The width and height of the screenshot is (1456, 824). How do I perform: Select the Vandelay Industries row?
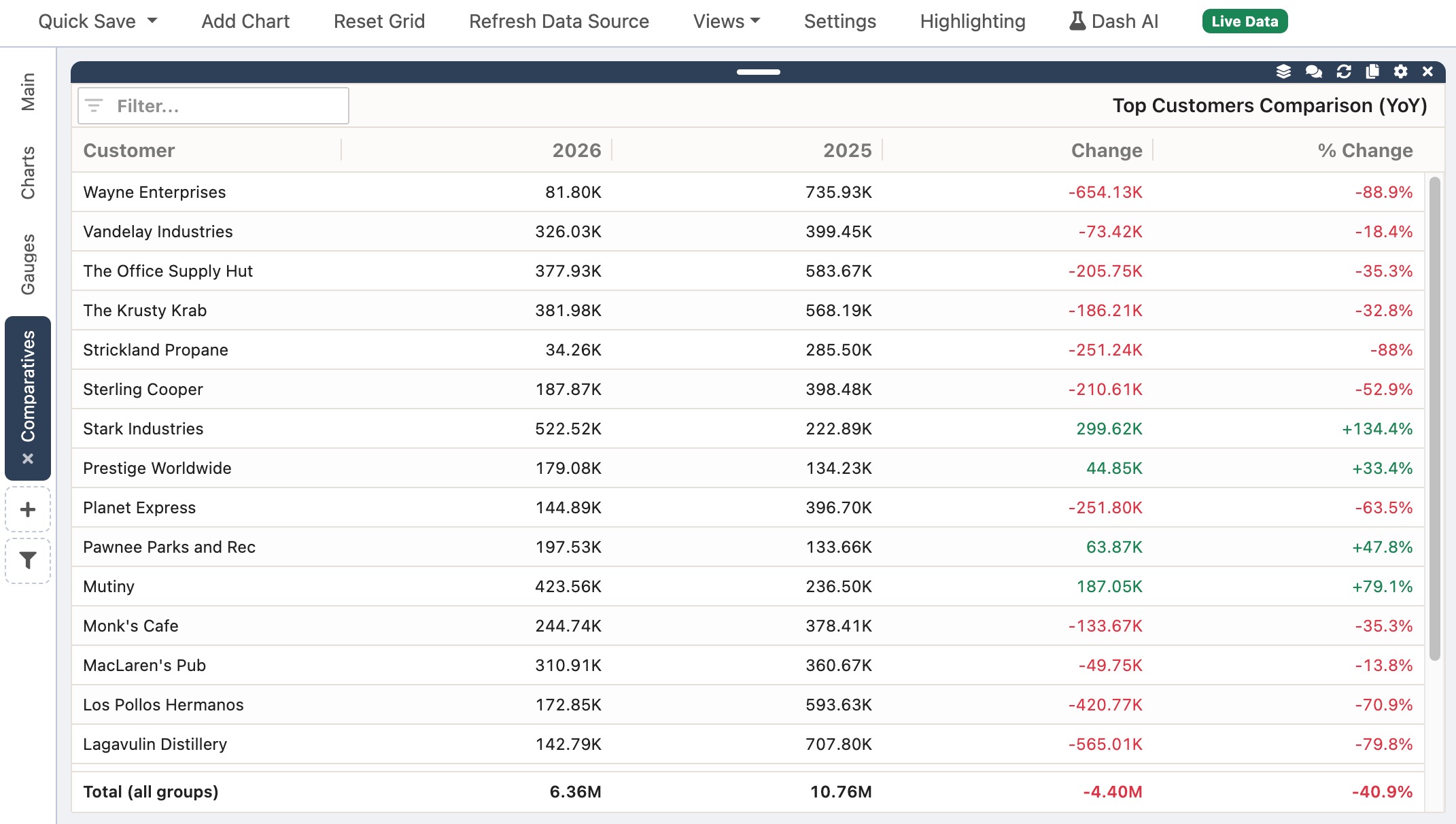pyautogui.click(x=748, y=232)
